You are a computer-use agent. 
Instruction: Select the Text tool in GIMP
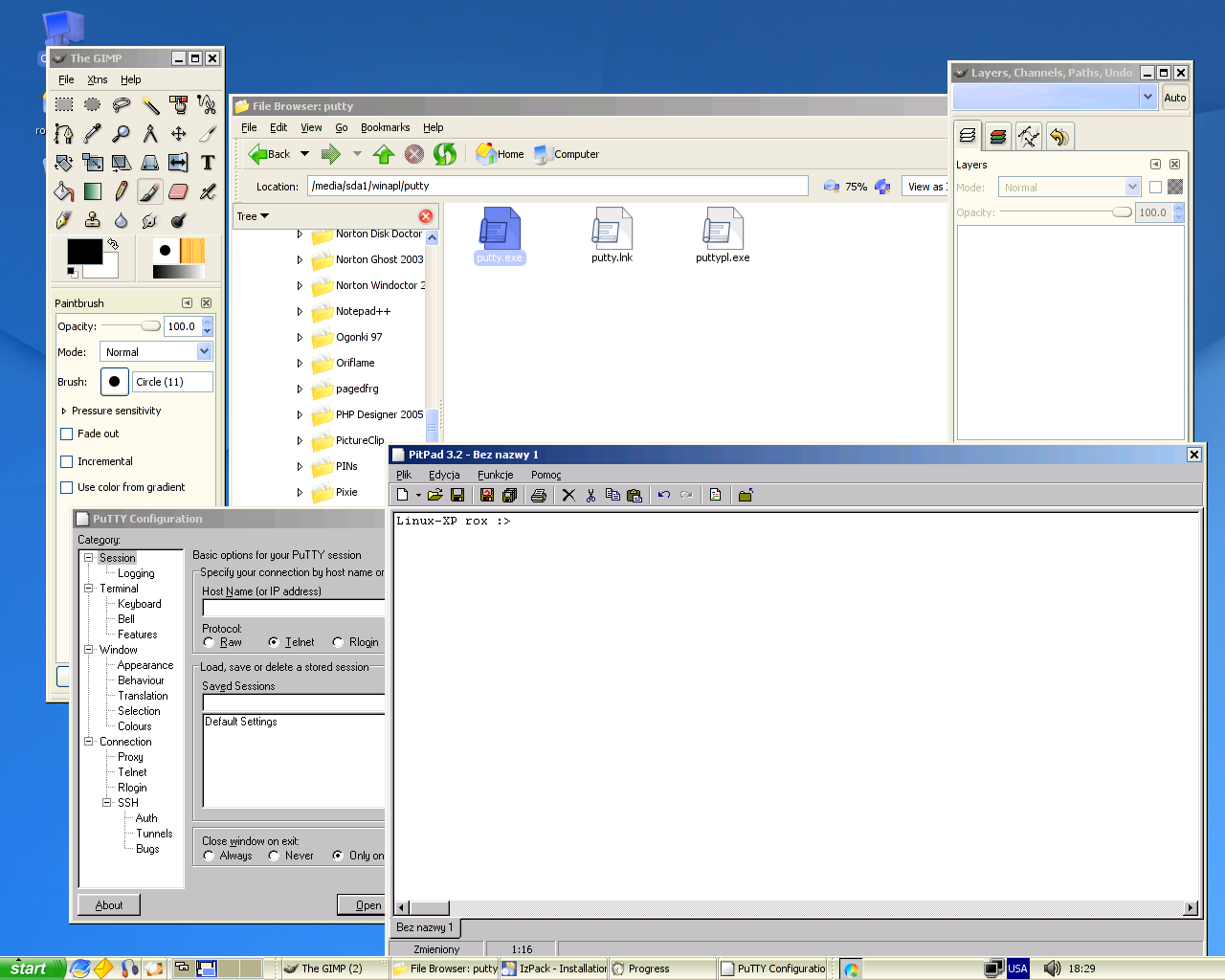point(208,163)
